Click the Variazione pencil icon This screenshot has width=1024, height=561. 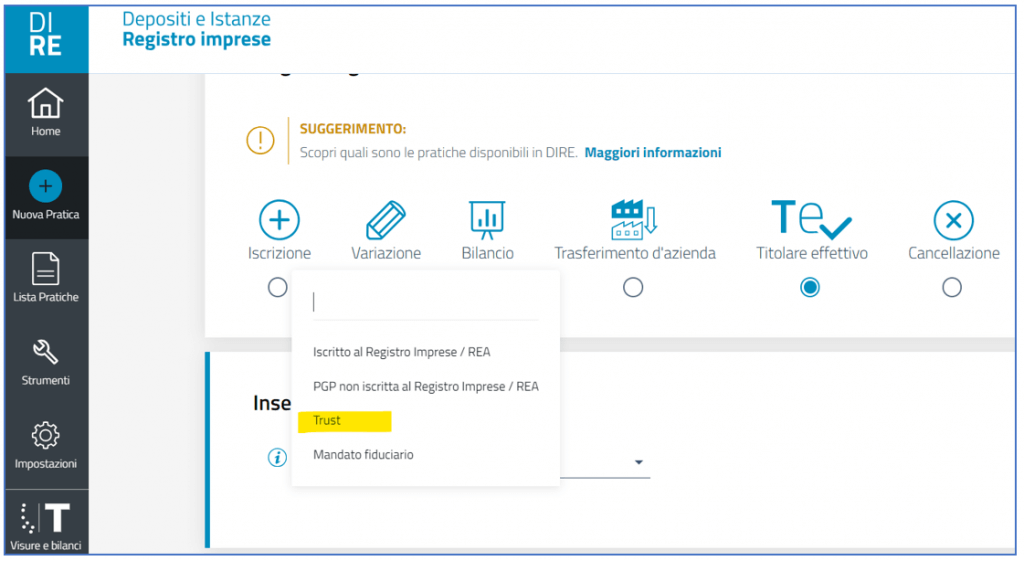pyautogui.click(x=386, y=219)
